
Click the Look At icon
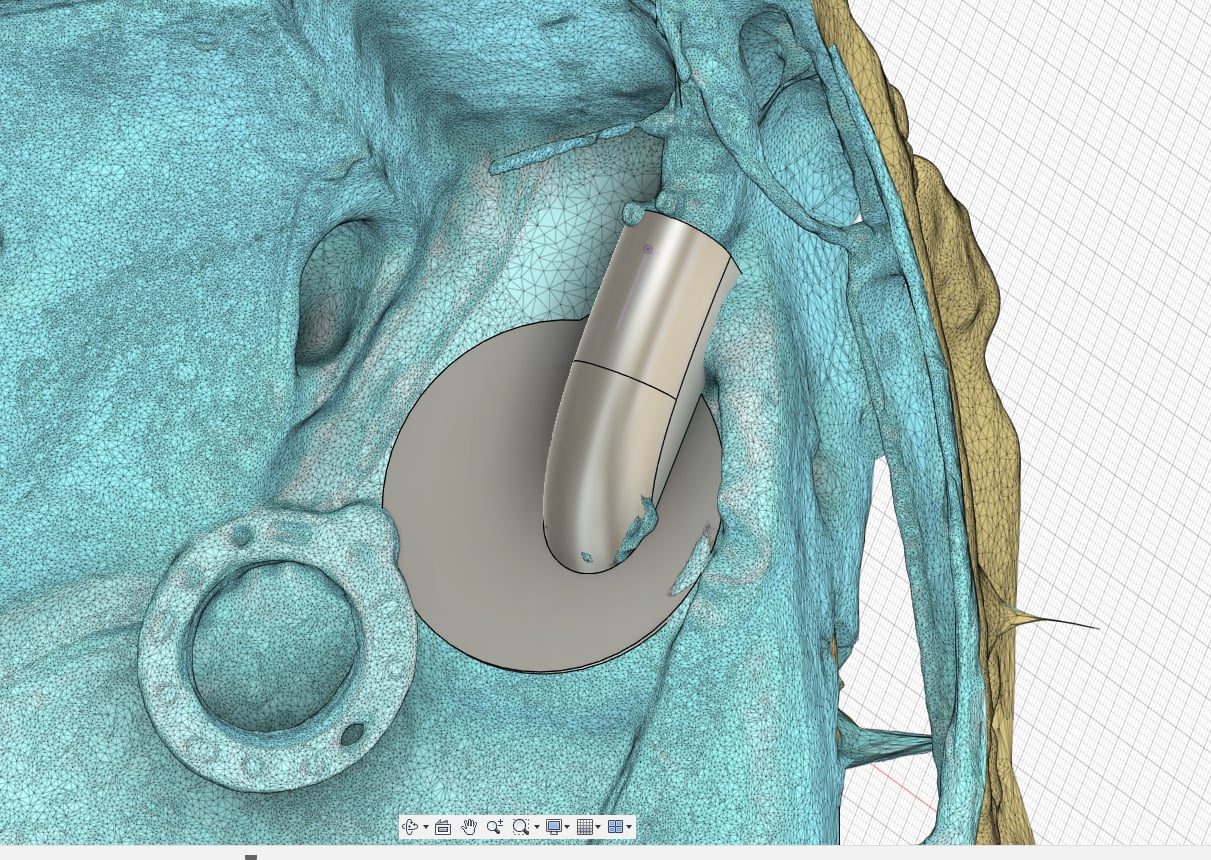point(443,827)
